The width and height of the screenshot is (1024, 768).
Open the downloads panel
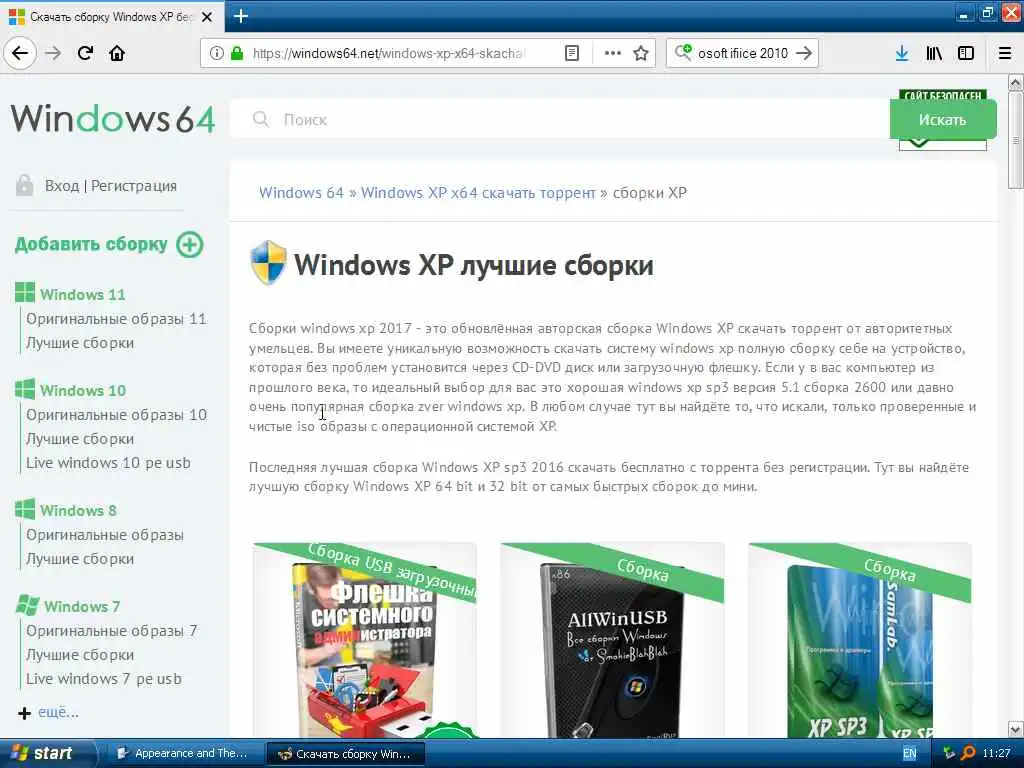tap(902, 53)
